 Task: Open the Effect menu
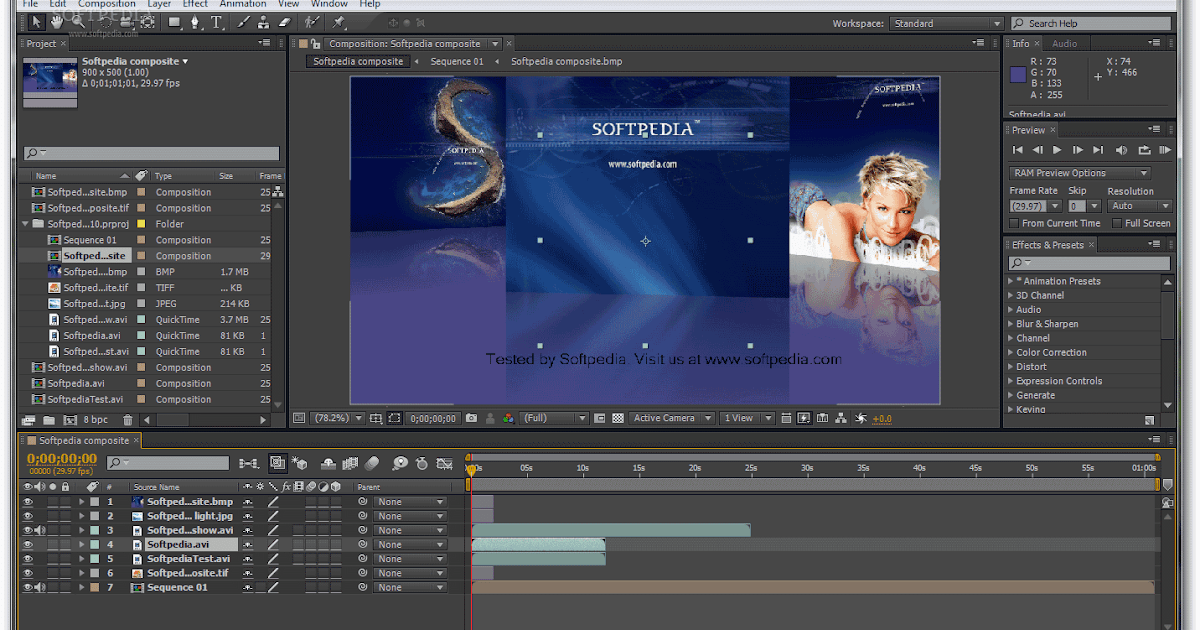coord(195,4)
